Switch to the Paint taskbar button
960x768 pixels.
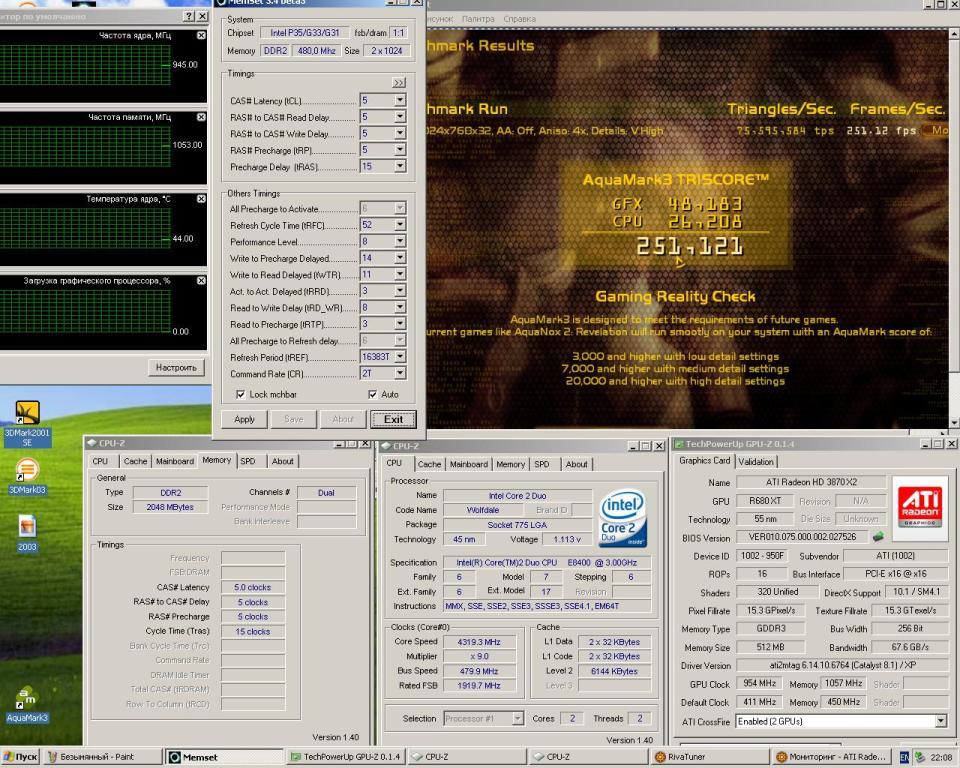click(x=102, y=757)
